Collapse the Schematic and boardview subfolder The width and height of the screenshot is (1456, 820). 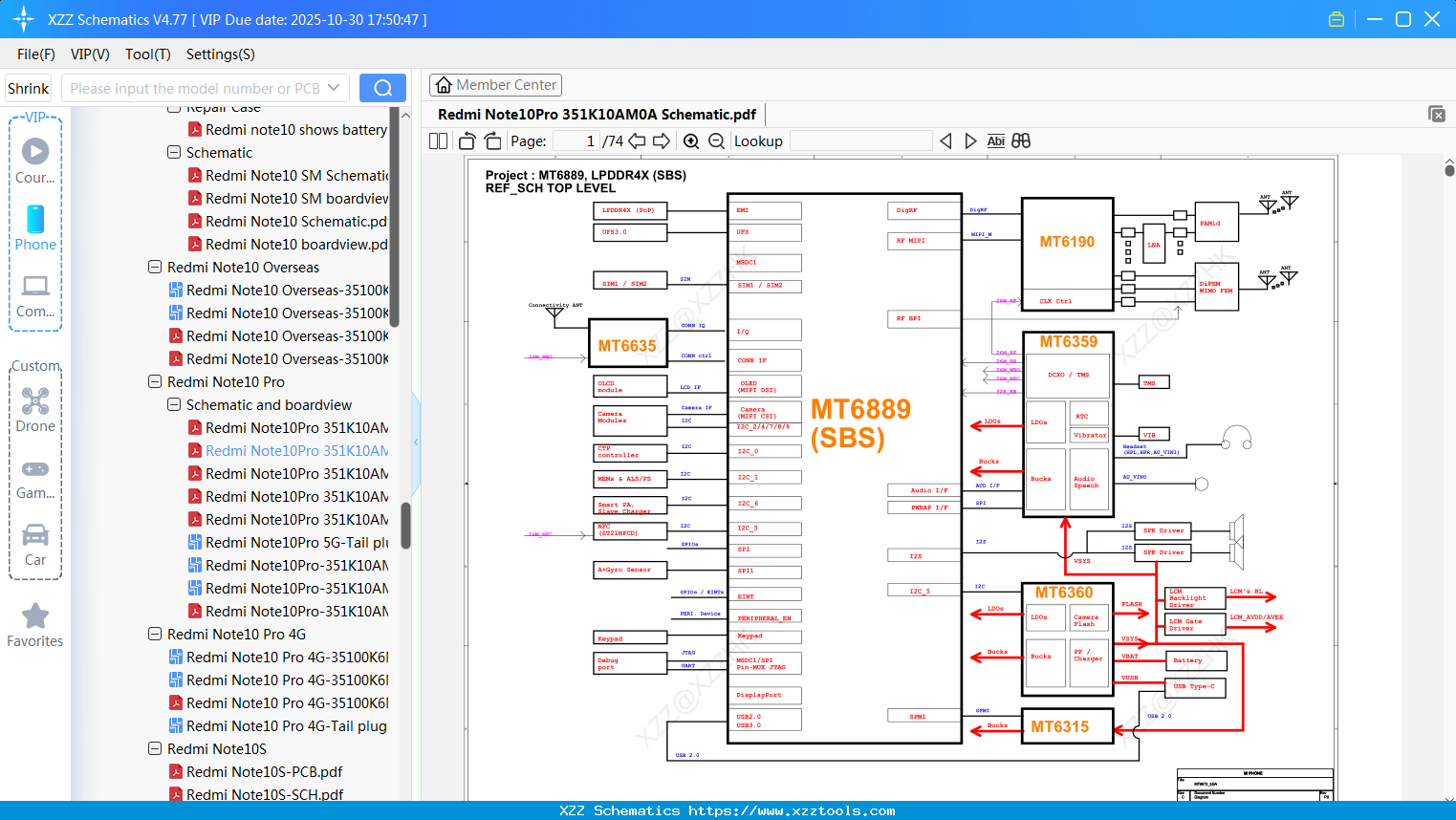pyautogui.click(x=174, y=404)
